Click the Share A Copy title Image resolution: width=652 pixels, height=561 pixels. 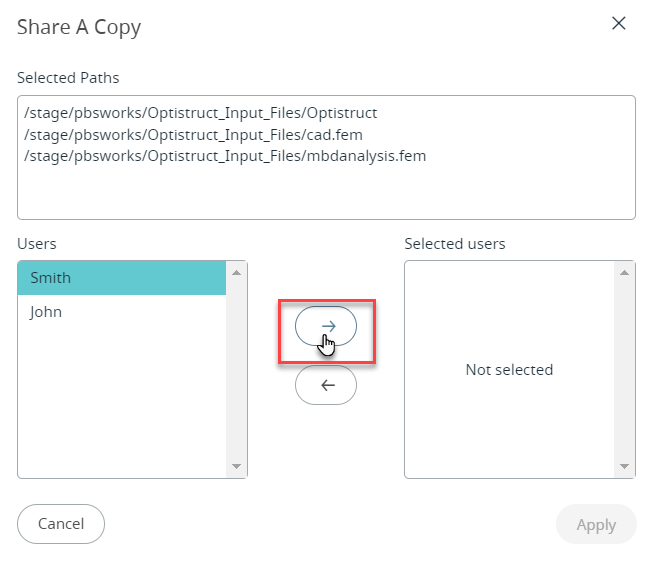pyautogui.click(x=79, y=27)
